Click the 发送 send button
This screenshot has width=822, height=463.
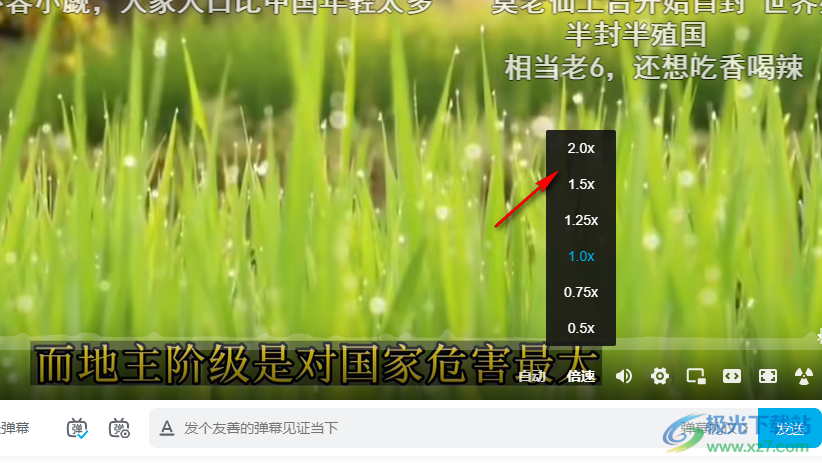[x=790, y=428]
